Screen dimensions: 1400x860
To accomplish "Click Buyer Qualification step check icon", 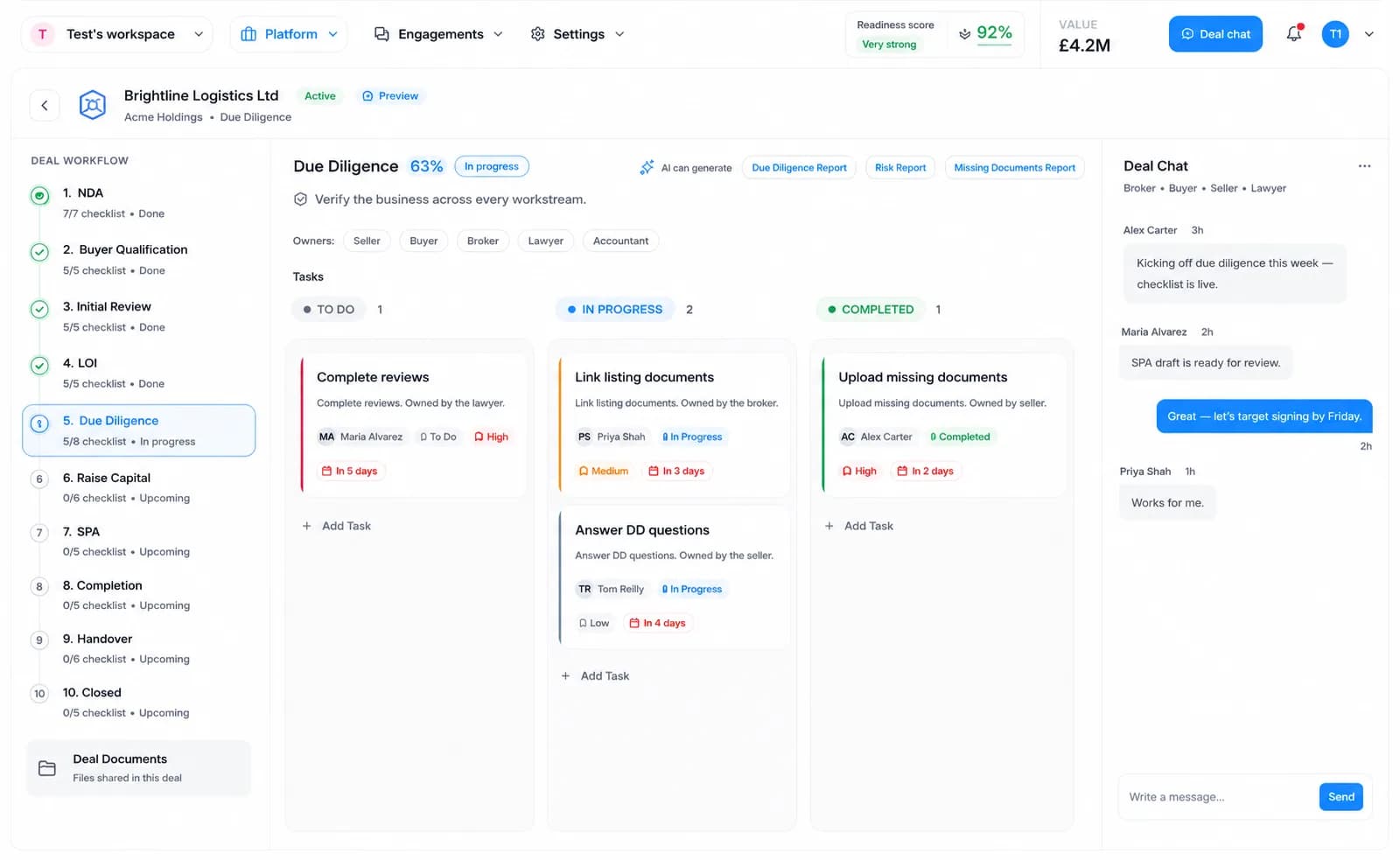I will [x=39, y=252].
